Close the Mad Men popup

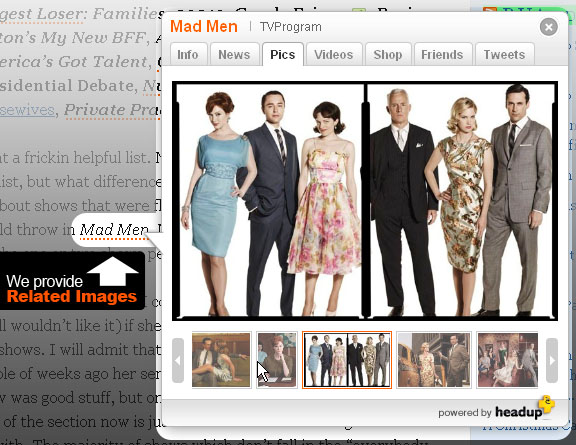click(548, 27)
